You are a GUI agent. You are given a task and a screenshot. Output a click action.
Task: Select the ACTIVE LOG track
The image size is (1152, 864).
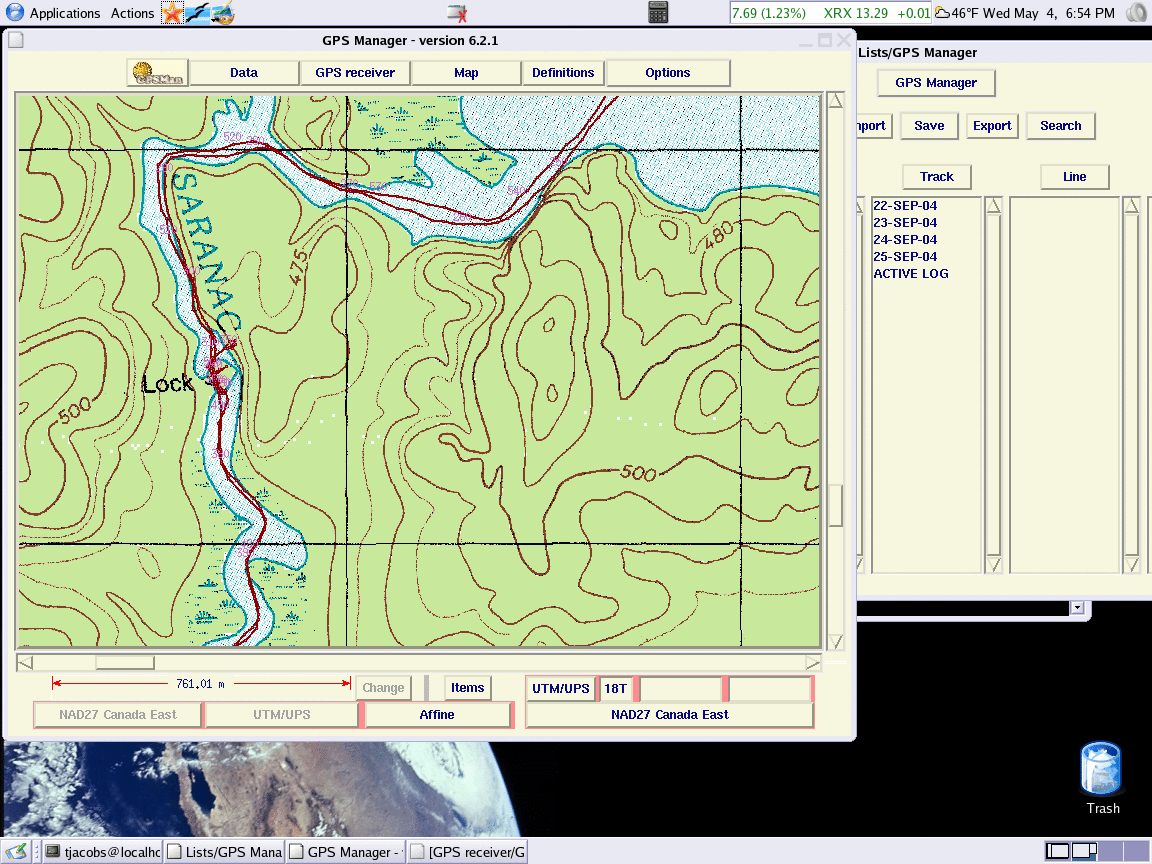click(x=911, y=273)
